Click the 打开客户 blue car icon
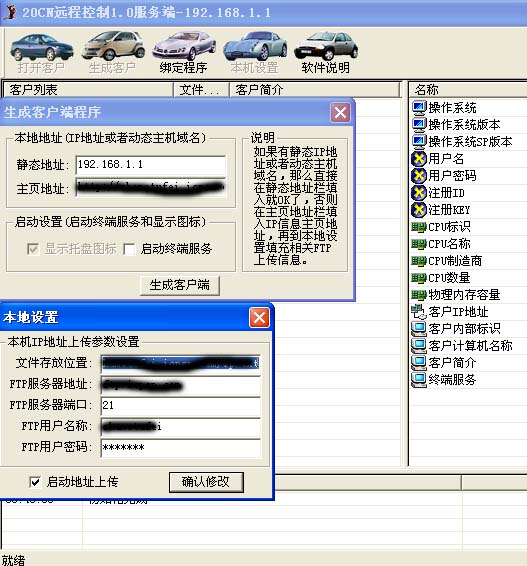Image resolution: width=527 pixels, height=566 pixels. 42,47
